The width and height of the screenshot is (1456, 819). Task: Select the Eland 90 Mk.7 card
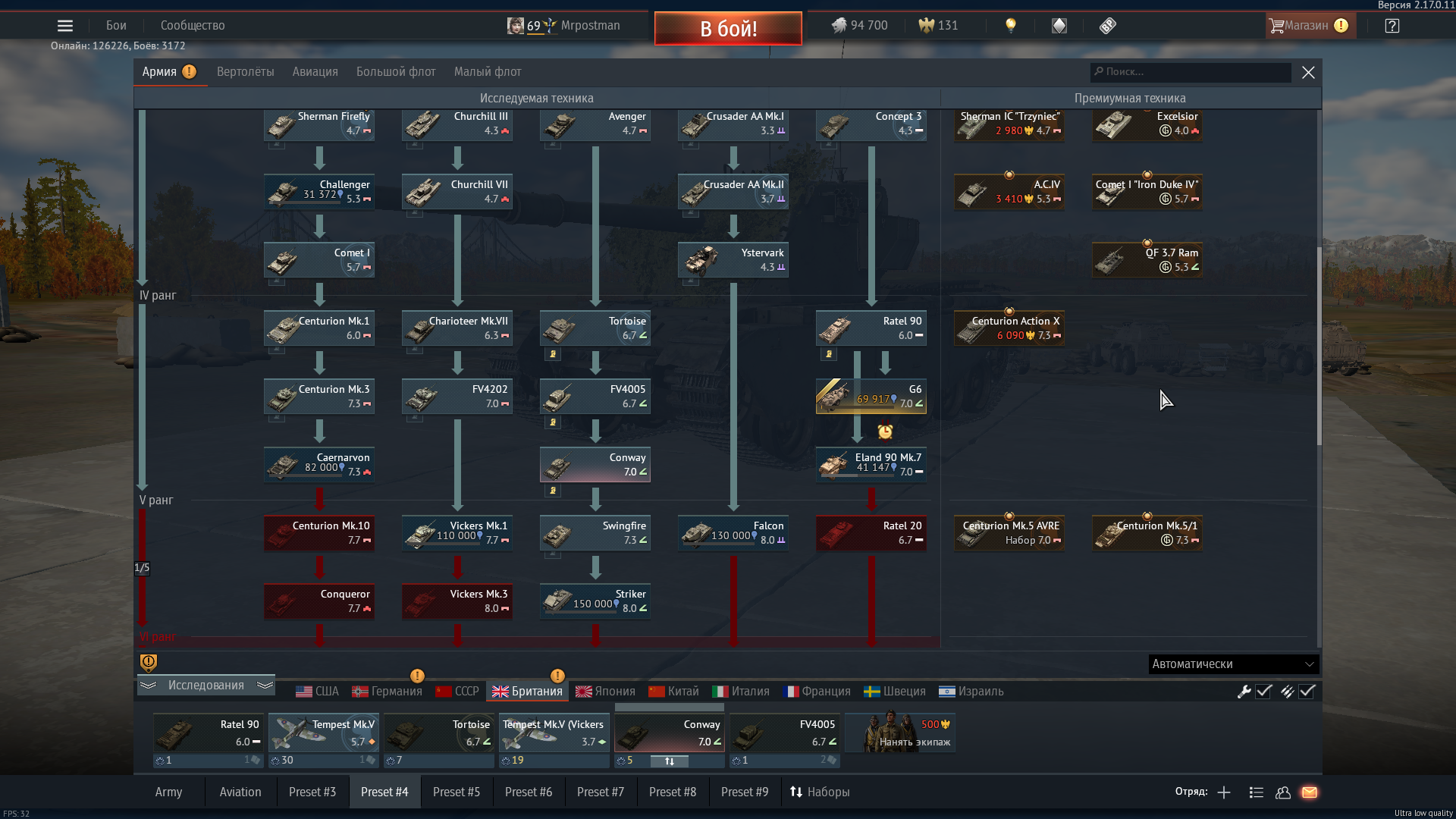coord(871,465)
